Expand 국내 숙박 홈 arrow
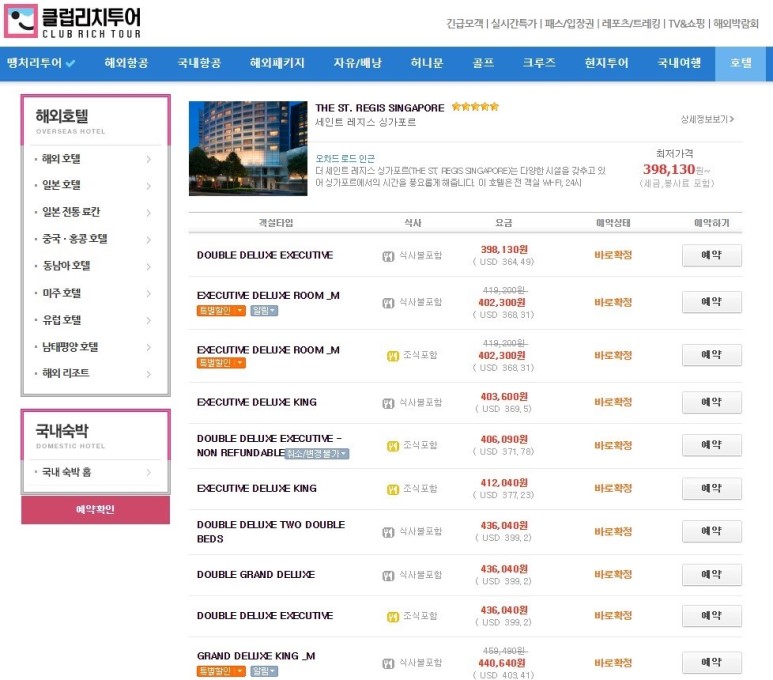The width and height of the screenshot is (773, 680). tap(148, 472)
